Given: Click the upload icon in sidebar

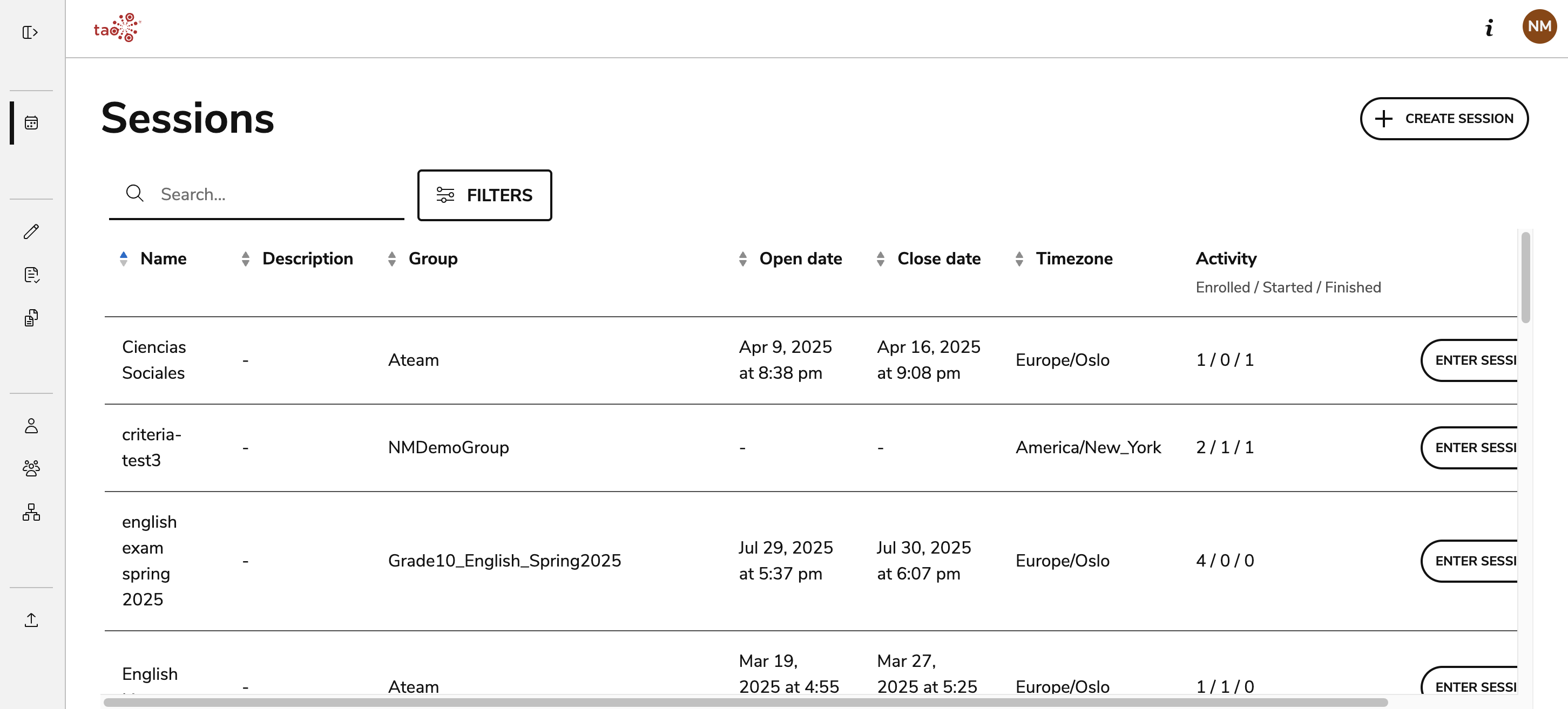Looking at the screenshot, I should click(32, 619).
